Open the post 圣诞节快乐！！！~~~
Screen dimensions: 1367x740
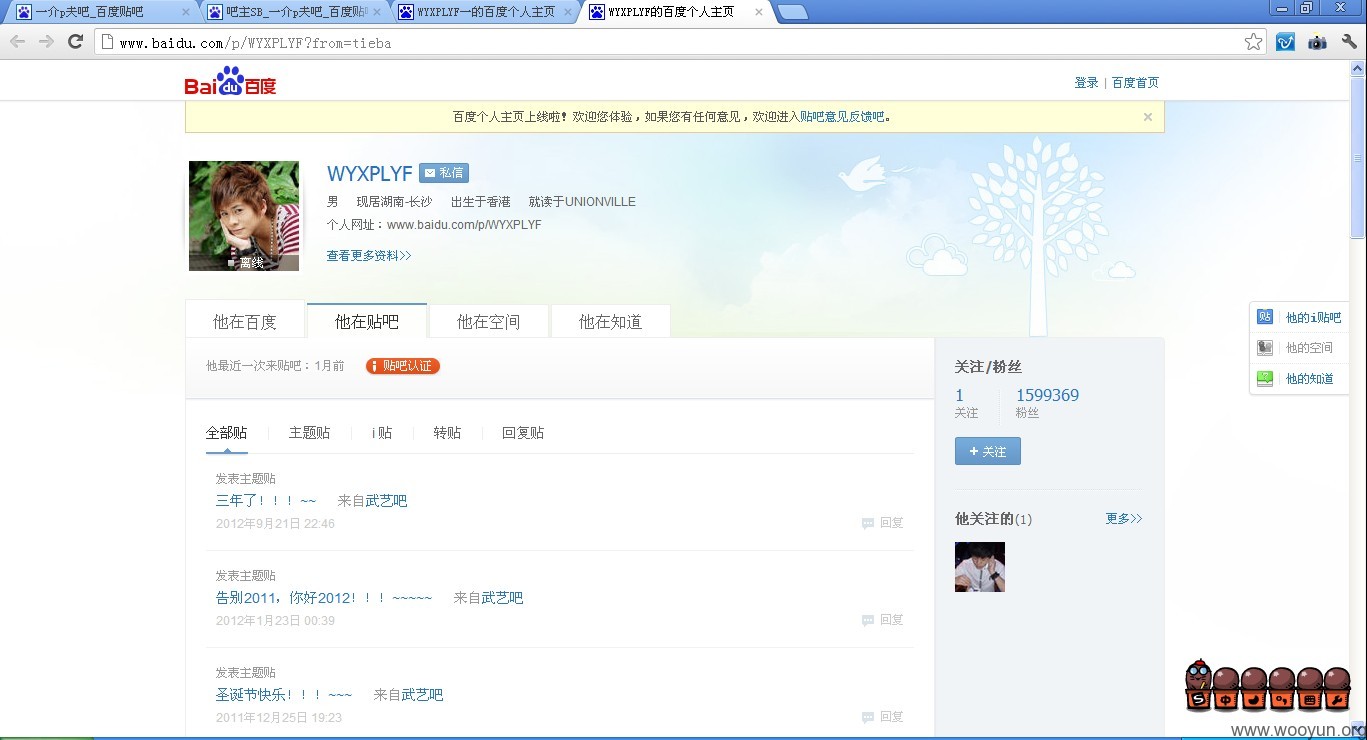click(x=284, y=695)
